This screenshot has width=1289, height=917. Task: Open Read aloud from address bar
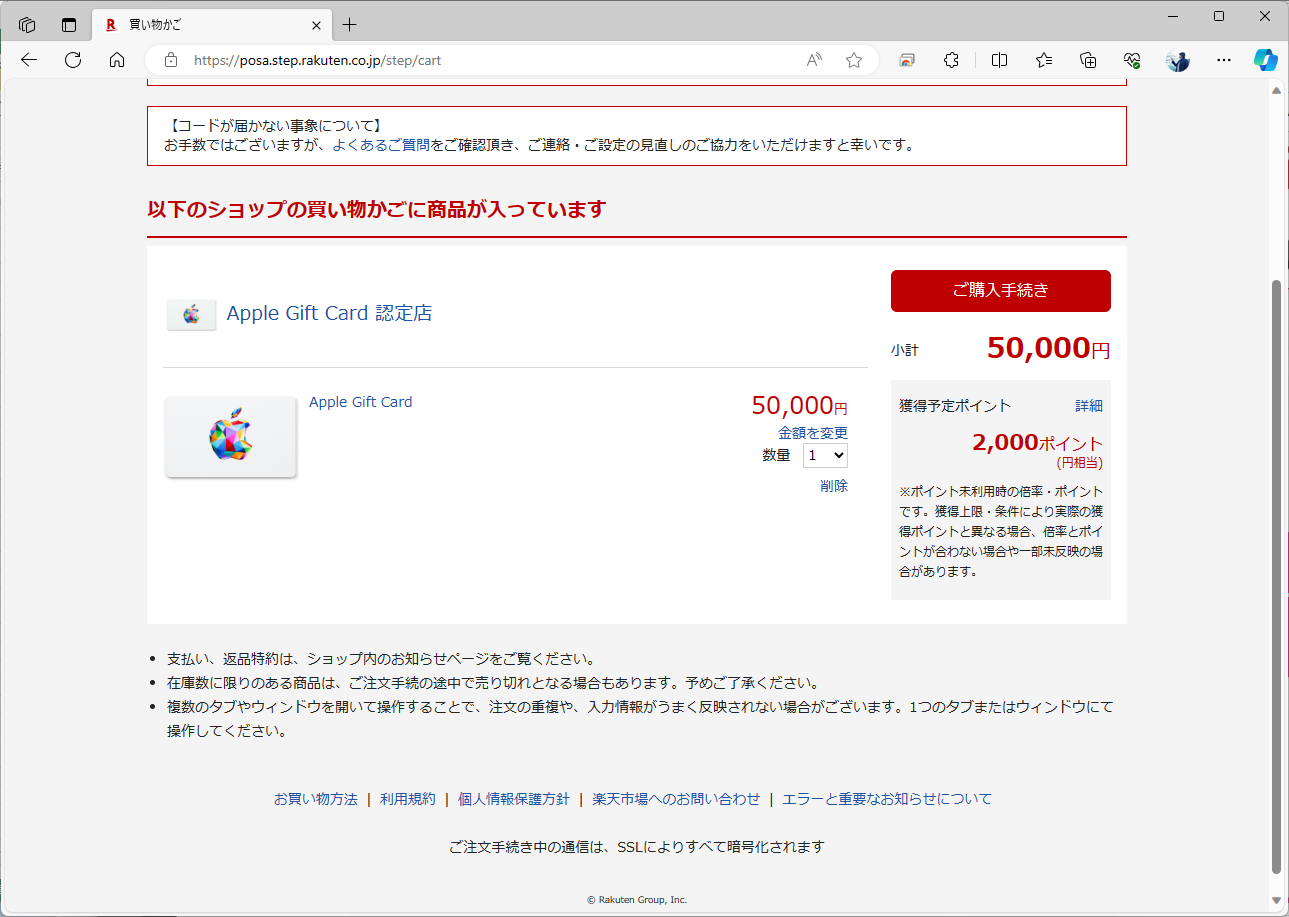[x=814, y=60]
